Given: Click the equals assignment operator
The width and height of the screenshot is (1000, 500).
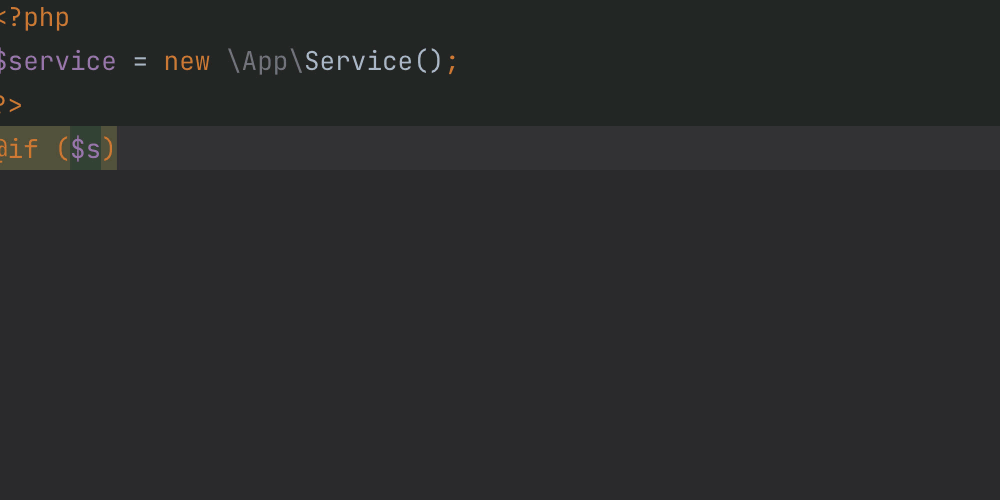Looking at the screenshot, I should (140, 62).
